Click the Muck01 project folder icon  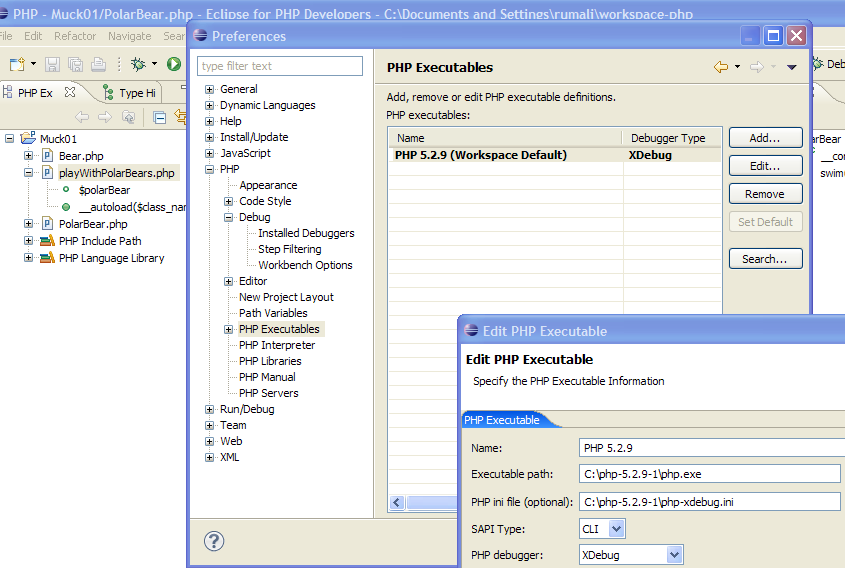[28, 138]
